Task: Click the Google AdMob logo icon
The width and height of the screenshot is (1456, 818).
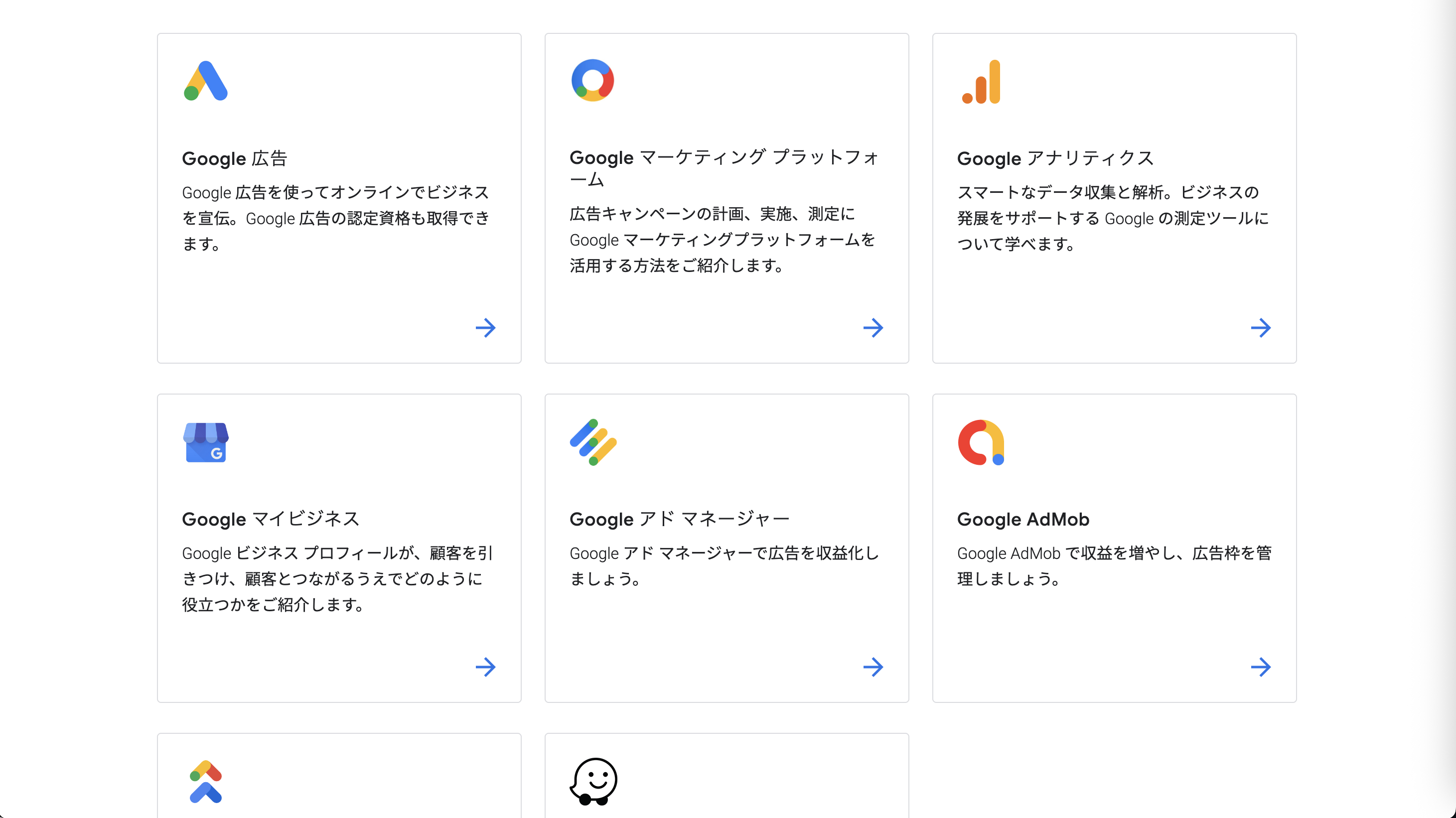Action: pyautogui.click(x=981, y=442)
